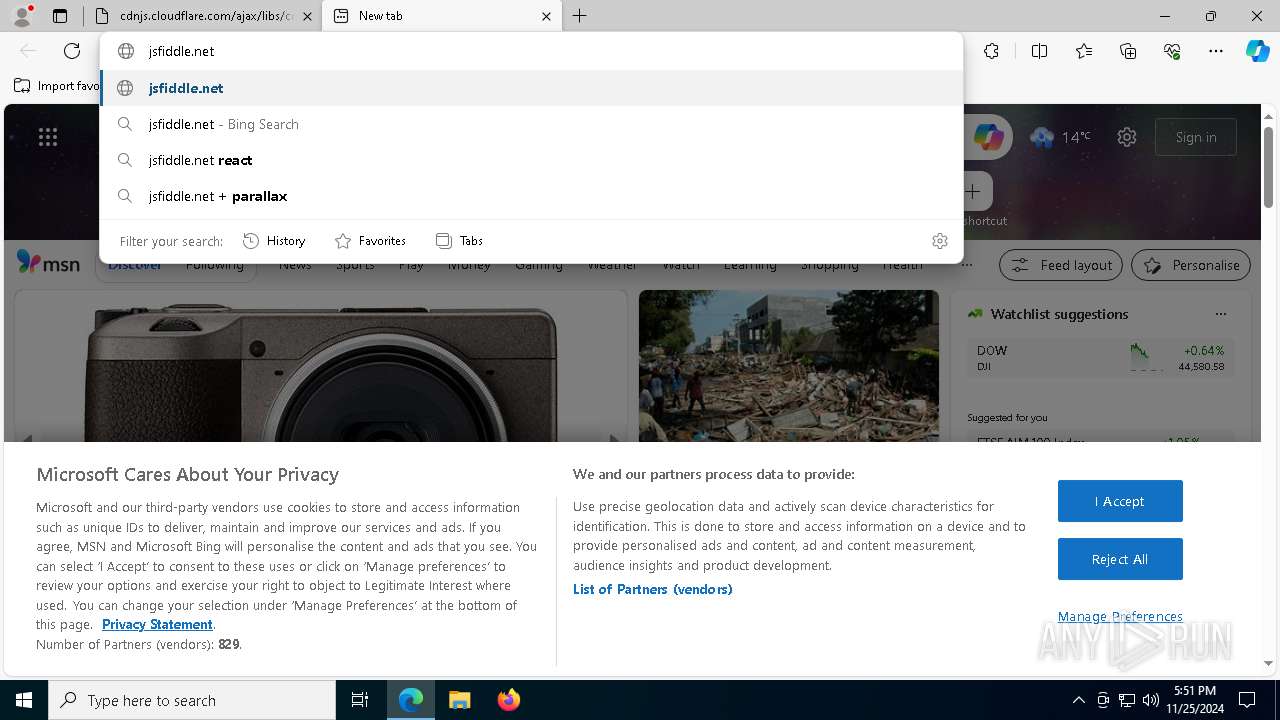The height and width of the screenshot is (720, 1280).
Task: Open the tab actions menu icon
Action: [x=60, y=16]
